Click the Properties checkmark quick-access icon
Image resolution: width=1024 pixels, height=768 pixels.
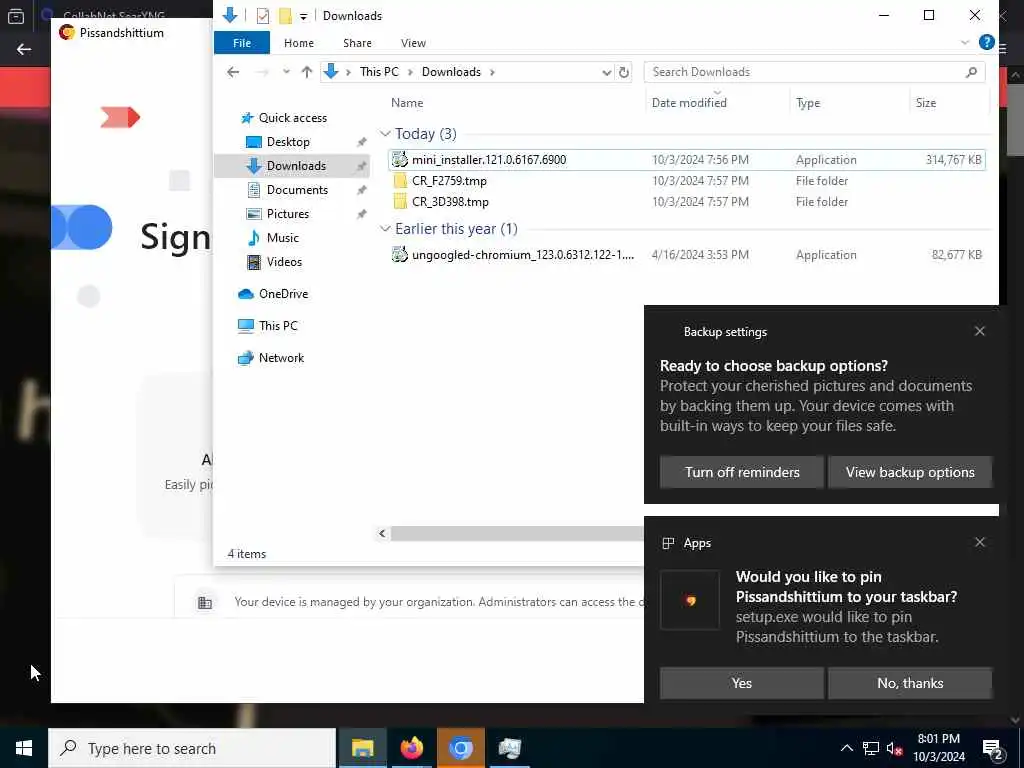[x=263, y=16]
